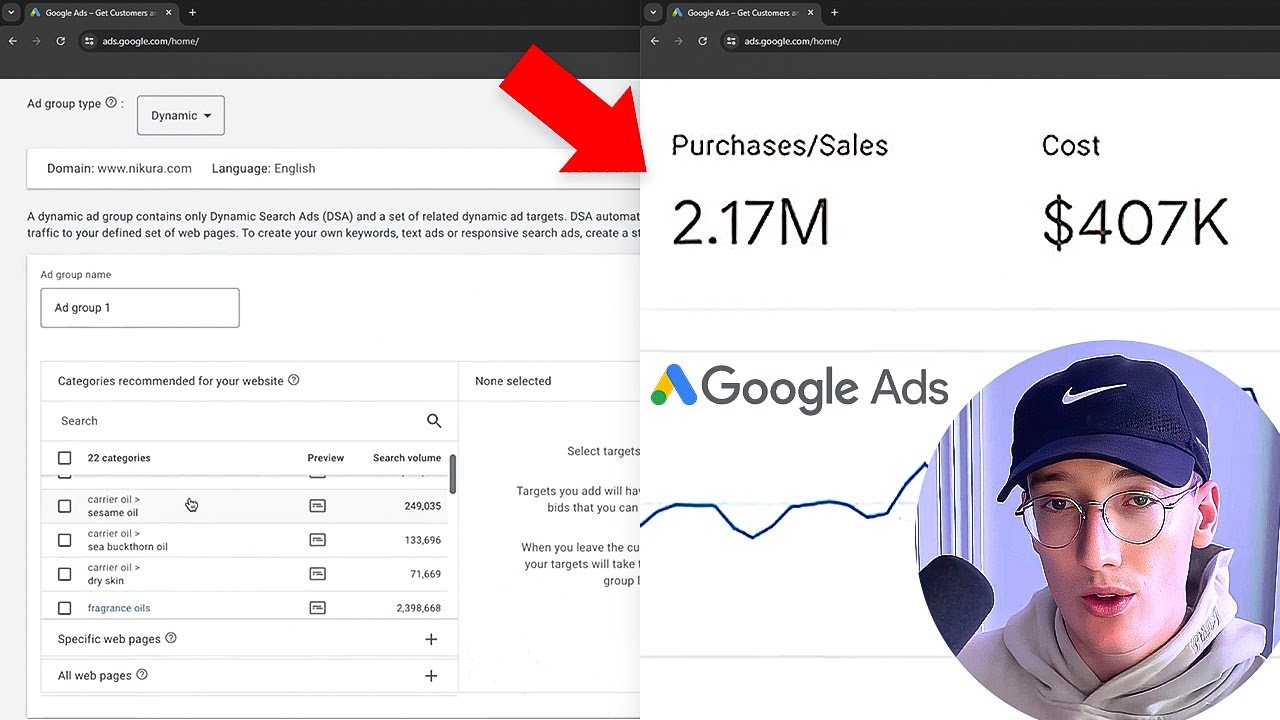The height and width of the screenshot is (720, 1280).
Task: Click the right window address bar URL
Action: pyautogui.click(x=792, y=41)
